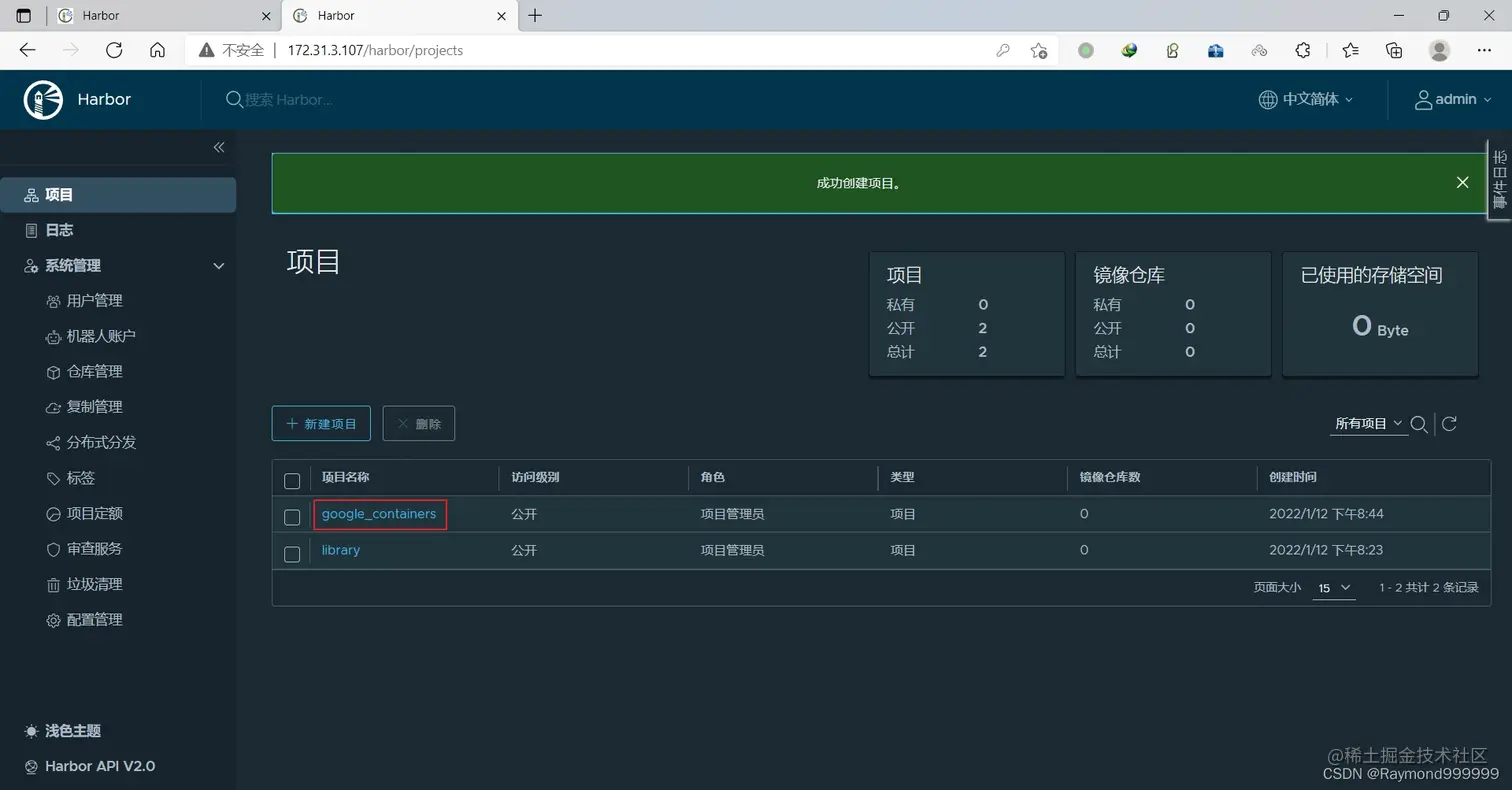Open the browser profile avatar
1512x790 pixels.
click(1439, 50)
